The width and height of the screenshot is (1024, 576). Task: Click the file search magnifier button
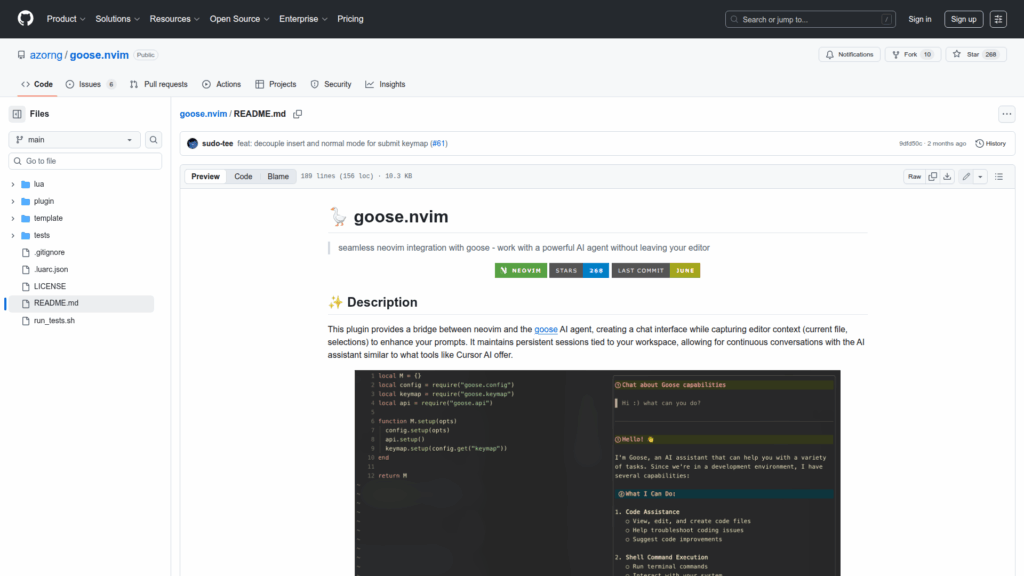(154, 140)
